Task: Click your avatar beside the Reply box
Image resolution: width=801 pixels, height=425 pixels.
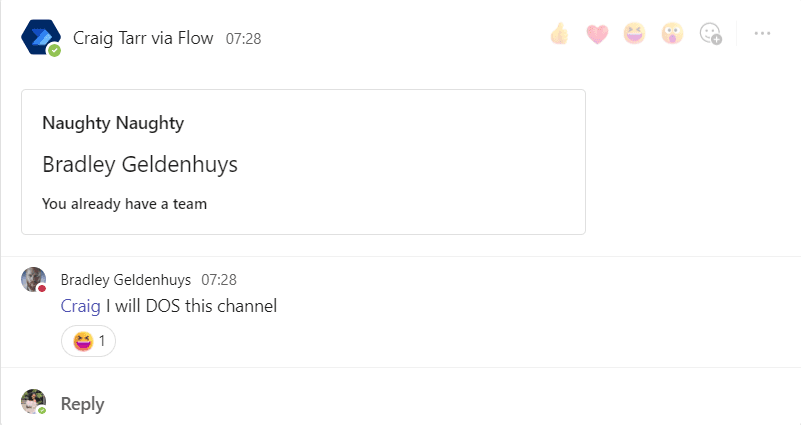Action: (x=34, y=402)
